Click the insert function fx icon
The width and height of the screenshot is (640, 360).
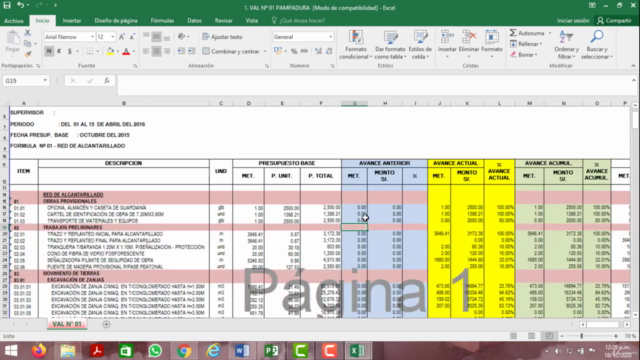107,81
